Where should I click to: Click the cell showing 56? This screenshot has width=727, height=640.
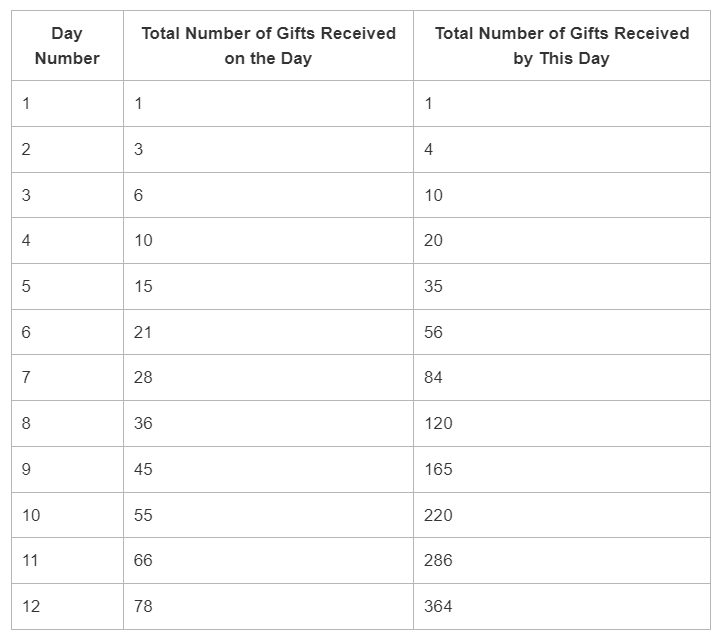pos(562,332)
